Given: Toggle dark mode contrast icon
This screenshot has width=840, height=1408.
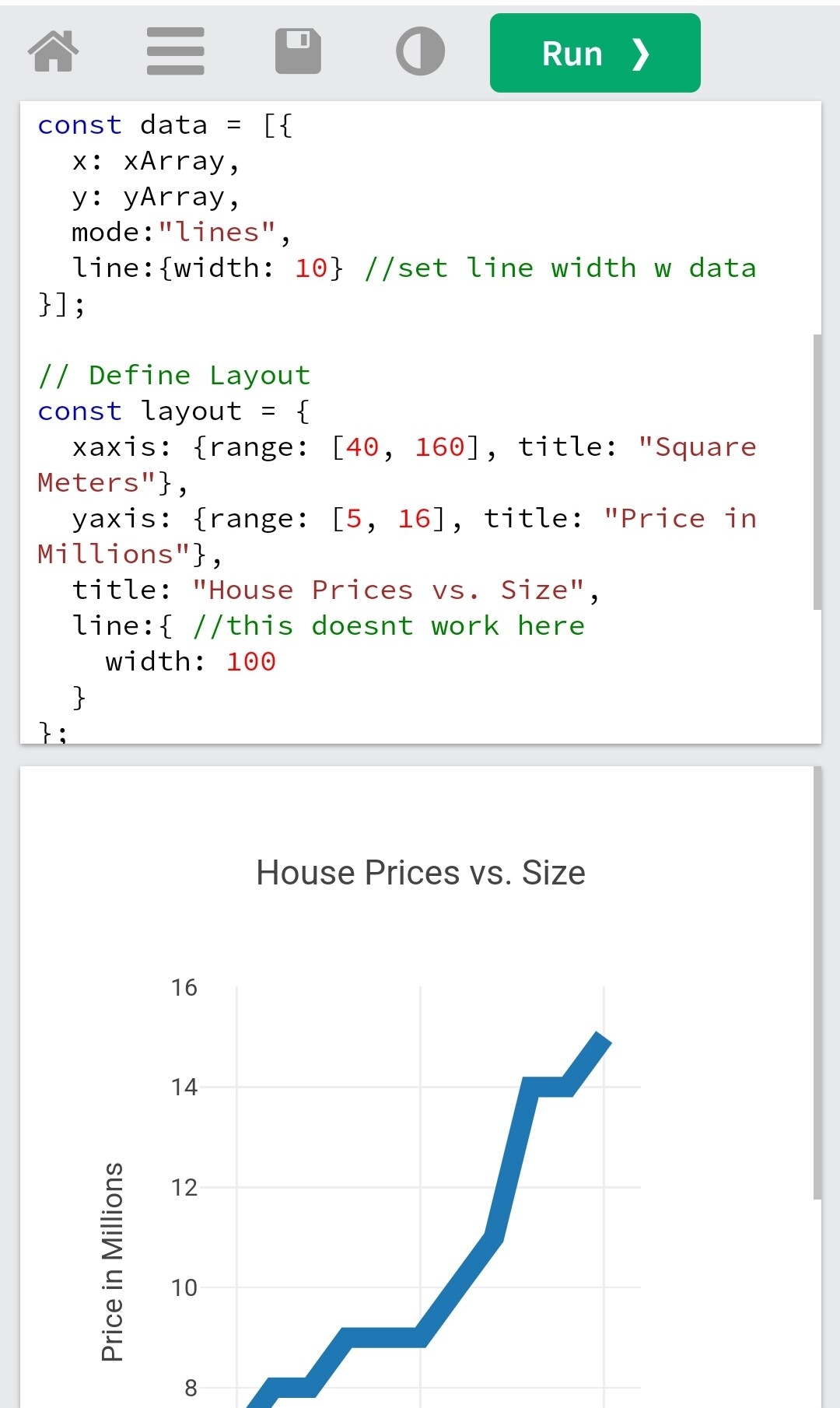Looking at the screenshot, I should pos(420,51).
